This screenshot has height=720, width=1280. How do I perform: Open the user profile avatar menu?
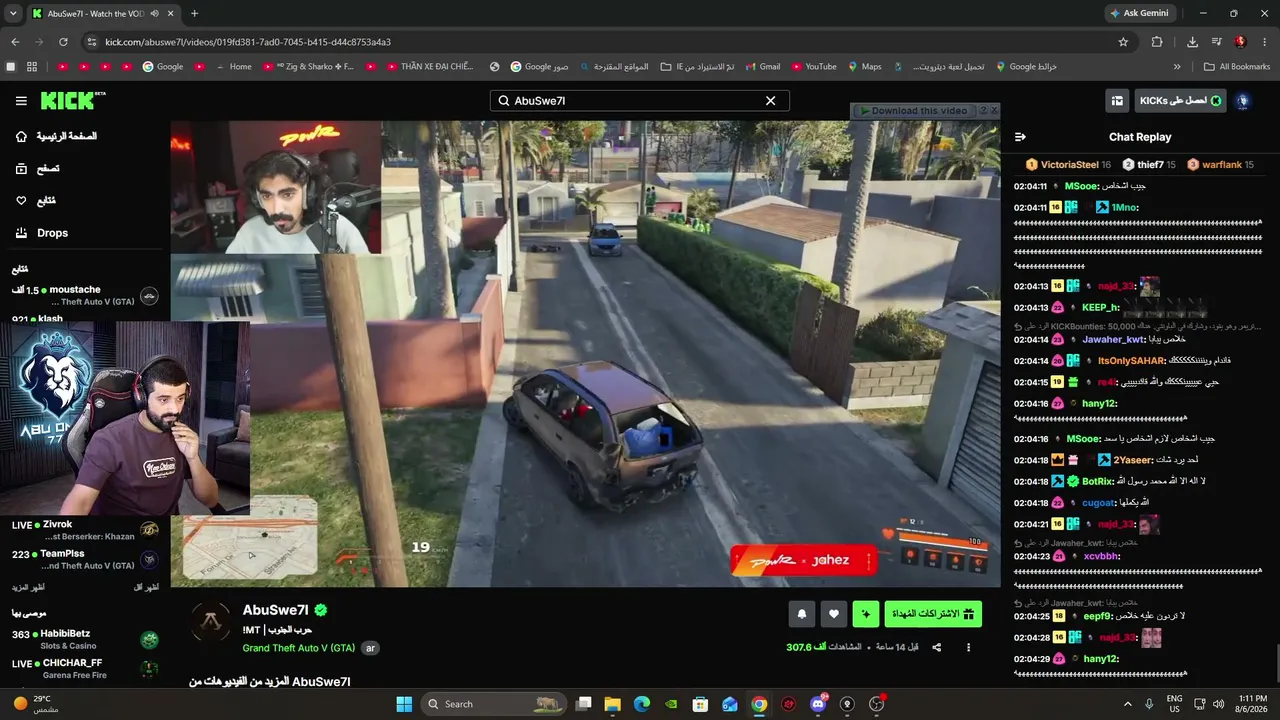1243,101
